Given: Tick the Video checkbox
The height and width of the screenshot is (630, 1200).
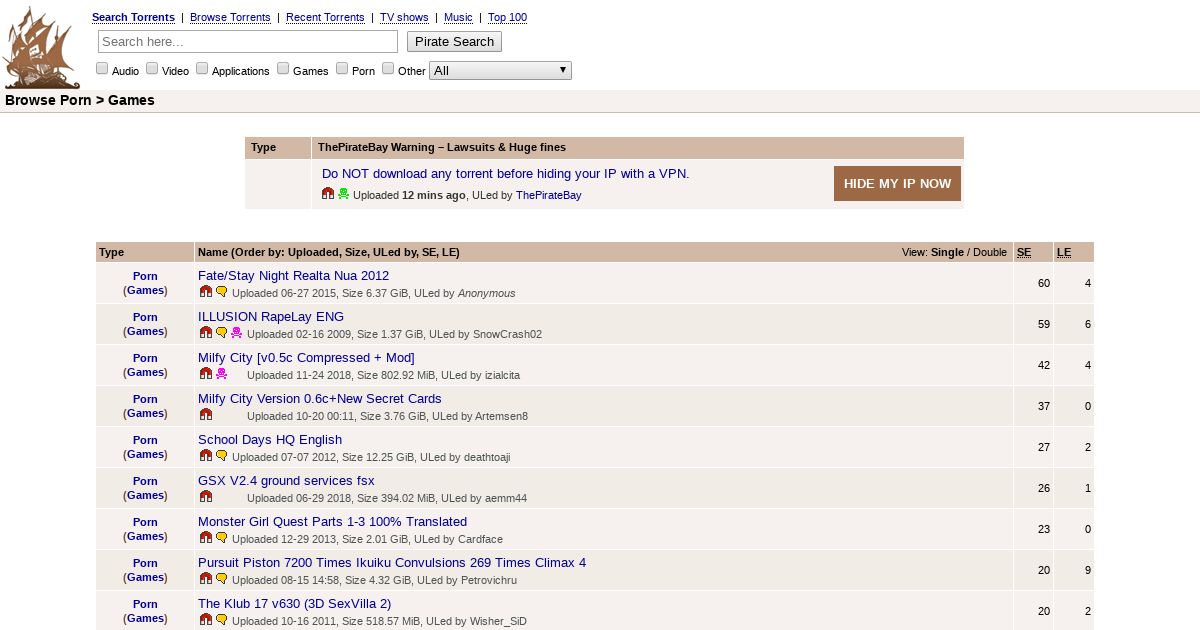Looking at the screenshot, I should pos(152,68).
